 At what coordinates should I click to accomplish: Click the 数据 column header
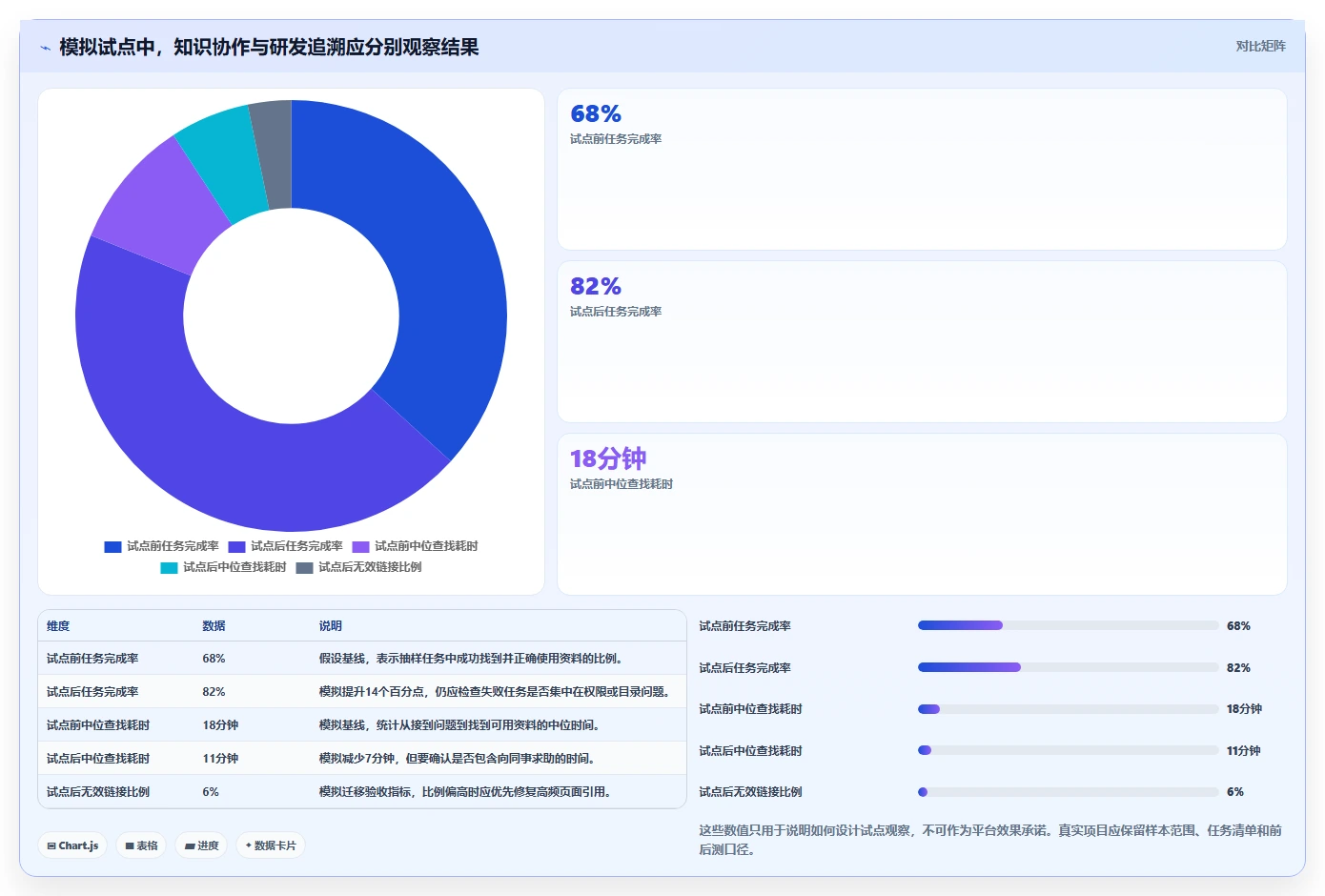tap(214, 626)
